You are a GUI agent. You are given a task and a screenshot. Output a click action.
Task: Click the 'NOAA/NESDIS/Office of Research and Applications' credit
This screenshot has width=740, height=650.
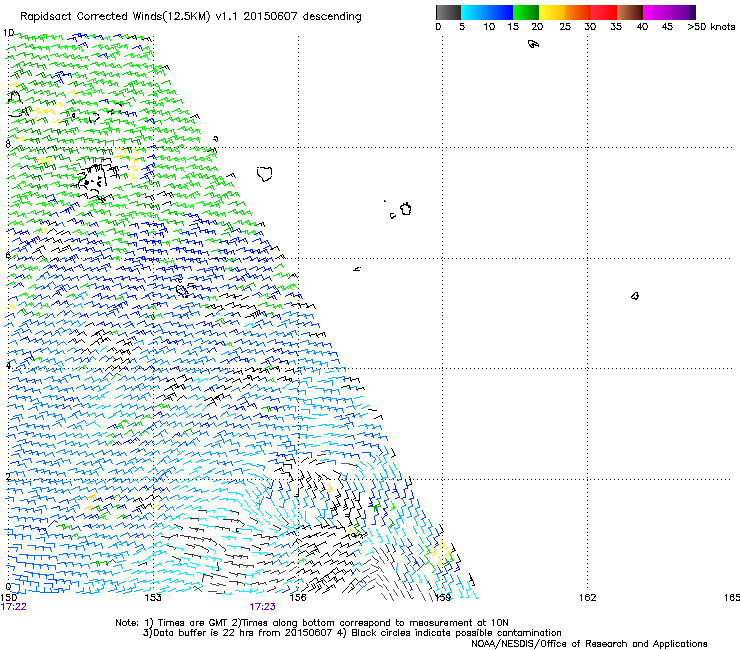[x=589, y=644]
